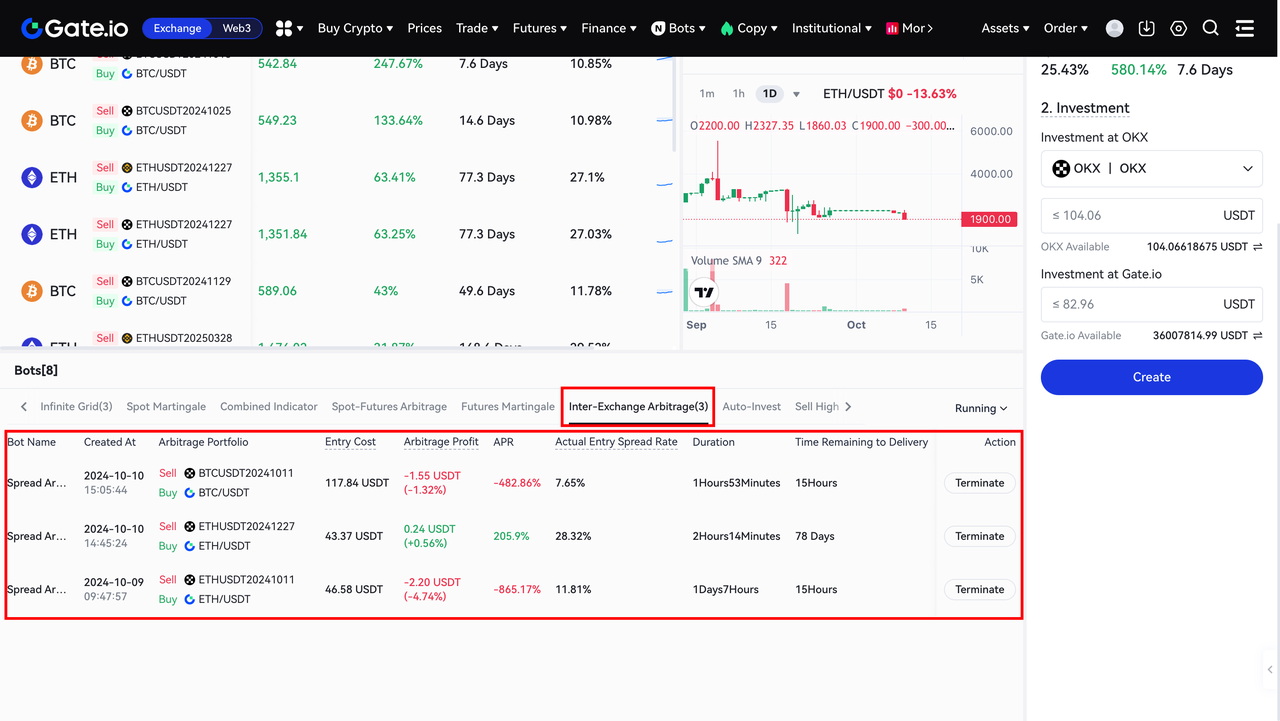Screen dimensions: 1280x721
Task: Open the Running status filter dropdown
Action: click(981, 408)
